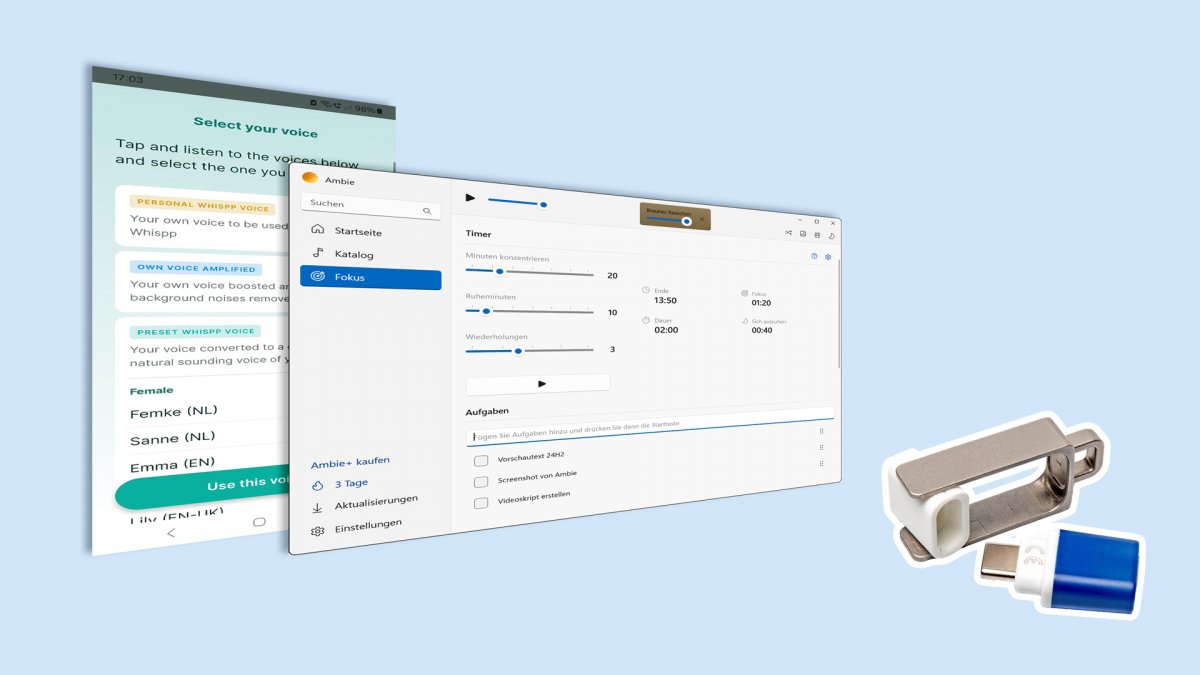Tap the Android back navigation arrow
The height and width of the screenshot is (675, 1200).
(170, 533)
